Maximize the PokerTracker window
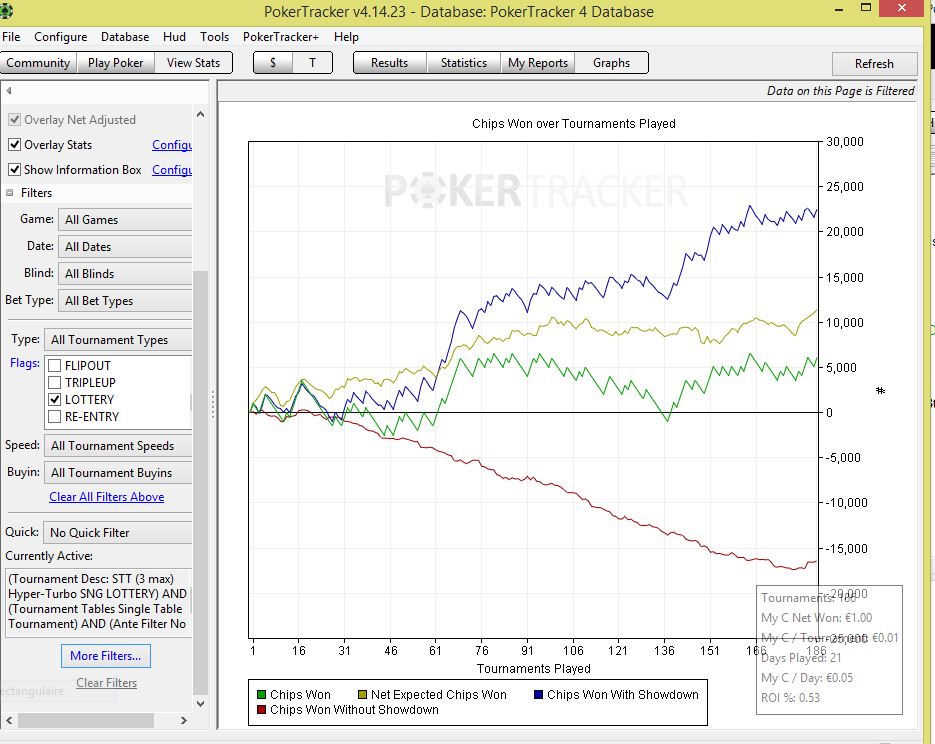This screenshot has width=935, height=744. coord(866,8)
